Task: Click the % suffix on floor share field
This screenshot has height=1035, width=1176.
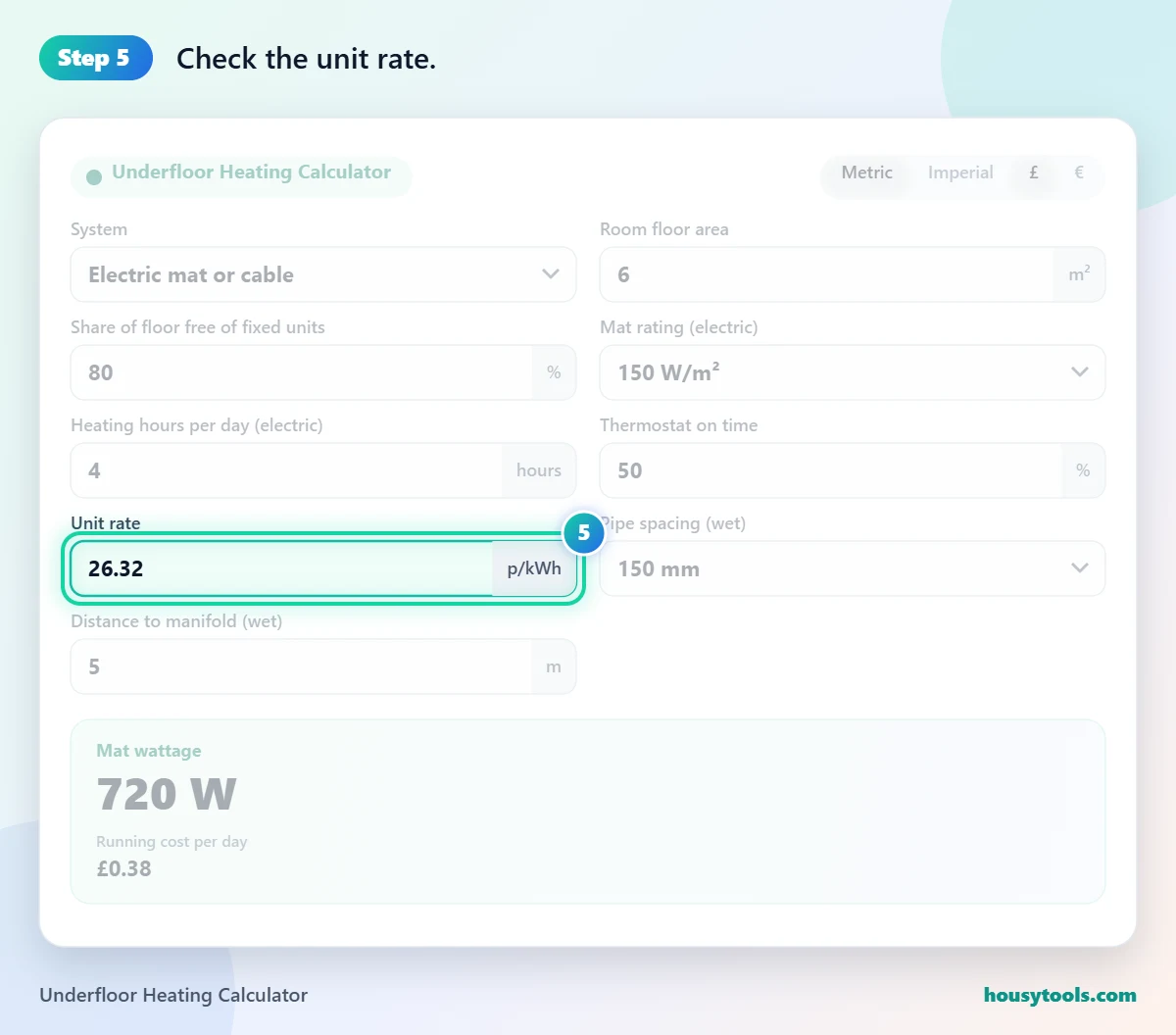Action: pyautogui.click(x=554, y=372)
